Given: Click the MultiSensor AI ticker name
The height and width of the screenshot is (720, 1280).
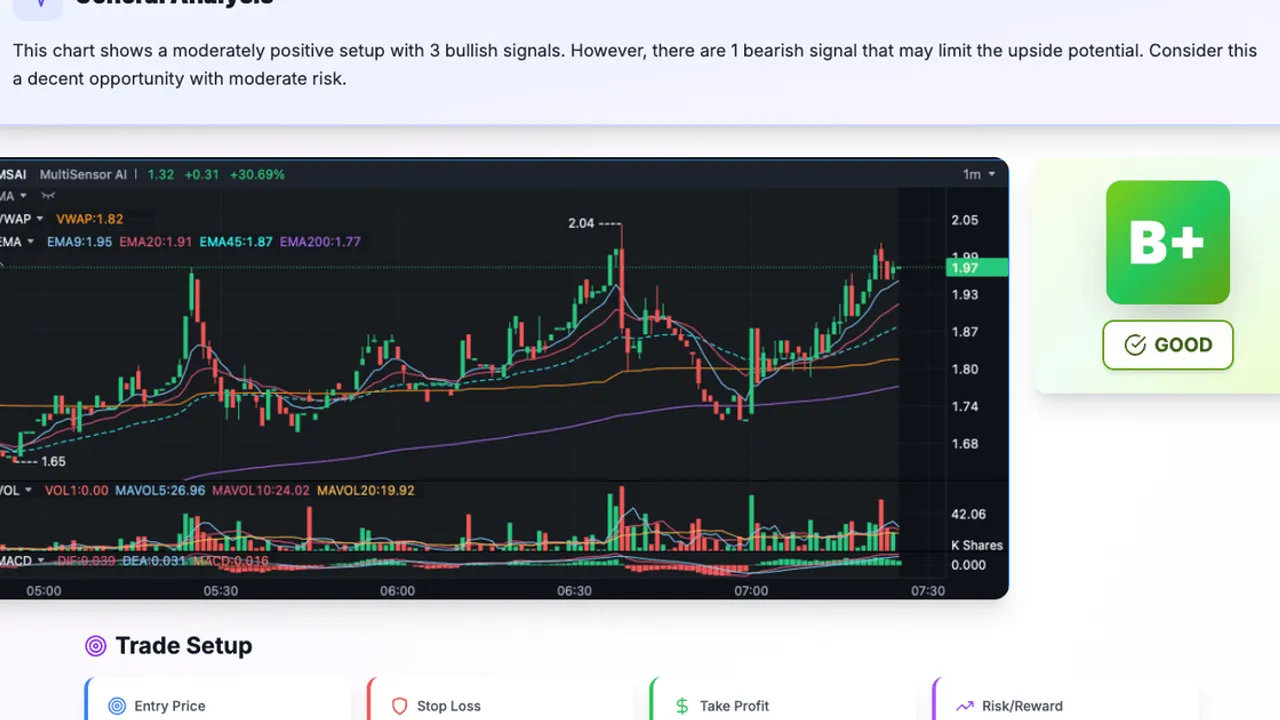Looking at the screenshot, I should pos(83,174).
